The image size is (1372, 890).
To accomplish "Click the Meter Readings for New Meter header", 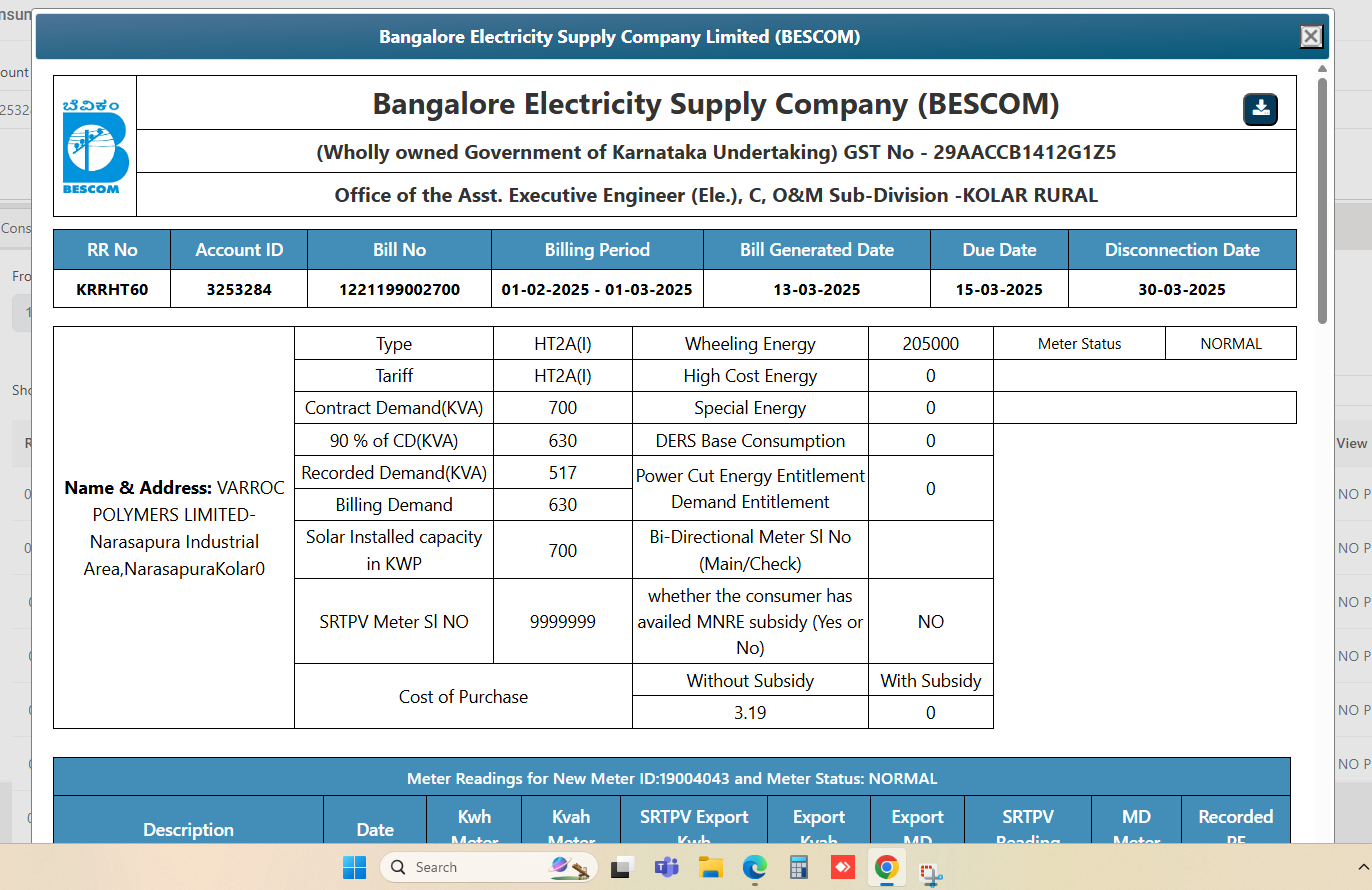I will pyautogui.click(x=672, y=778).
